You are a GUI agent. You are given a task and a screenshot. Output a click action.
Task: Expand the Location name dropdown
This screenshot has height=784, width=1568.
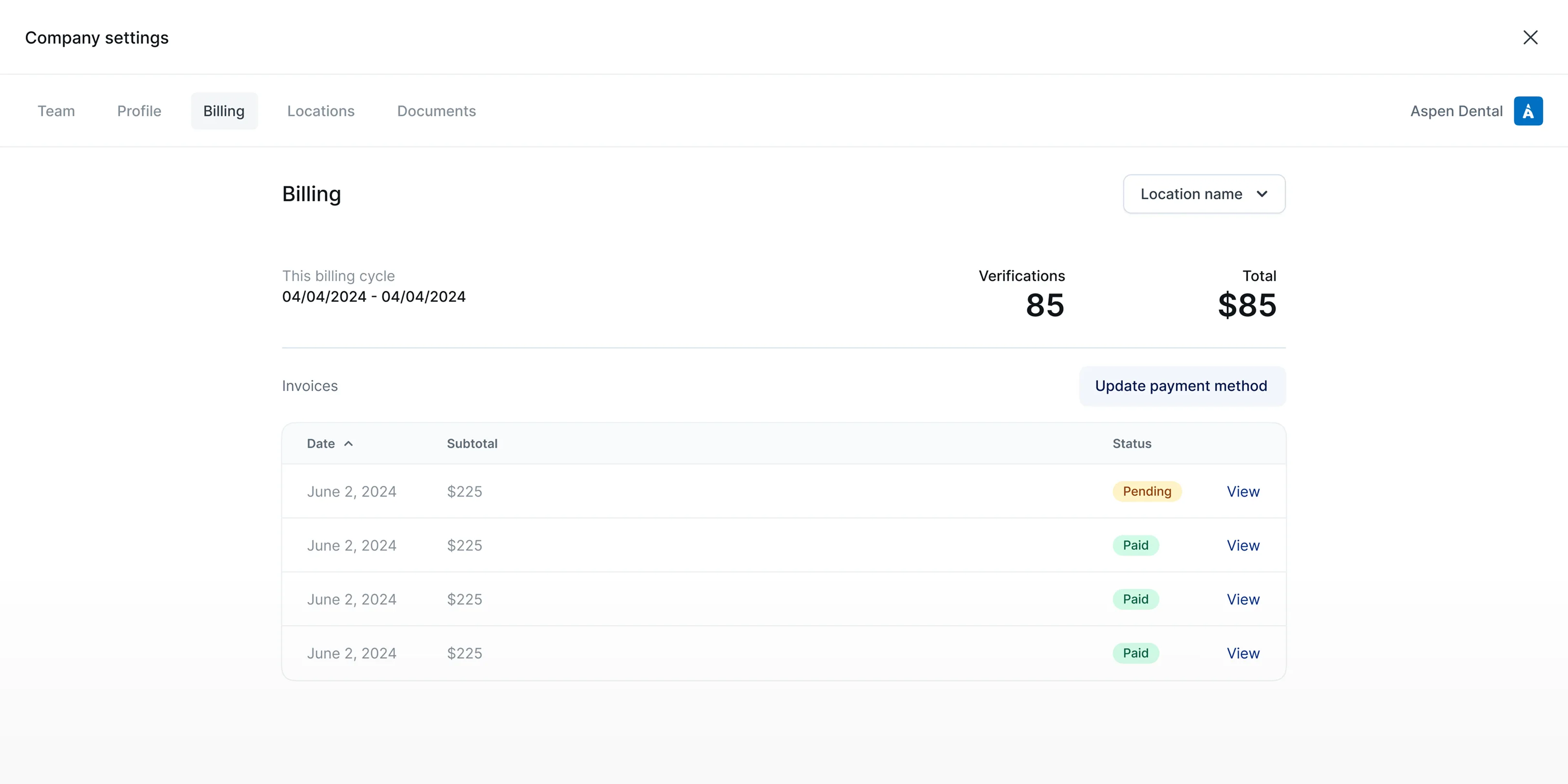click(1204, 194)
